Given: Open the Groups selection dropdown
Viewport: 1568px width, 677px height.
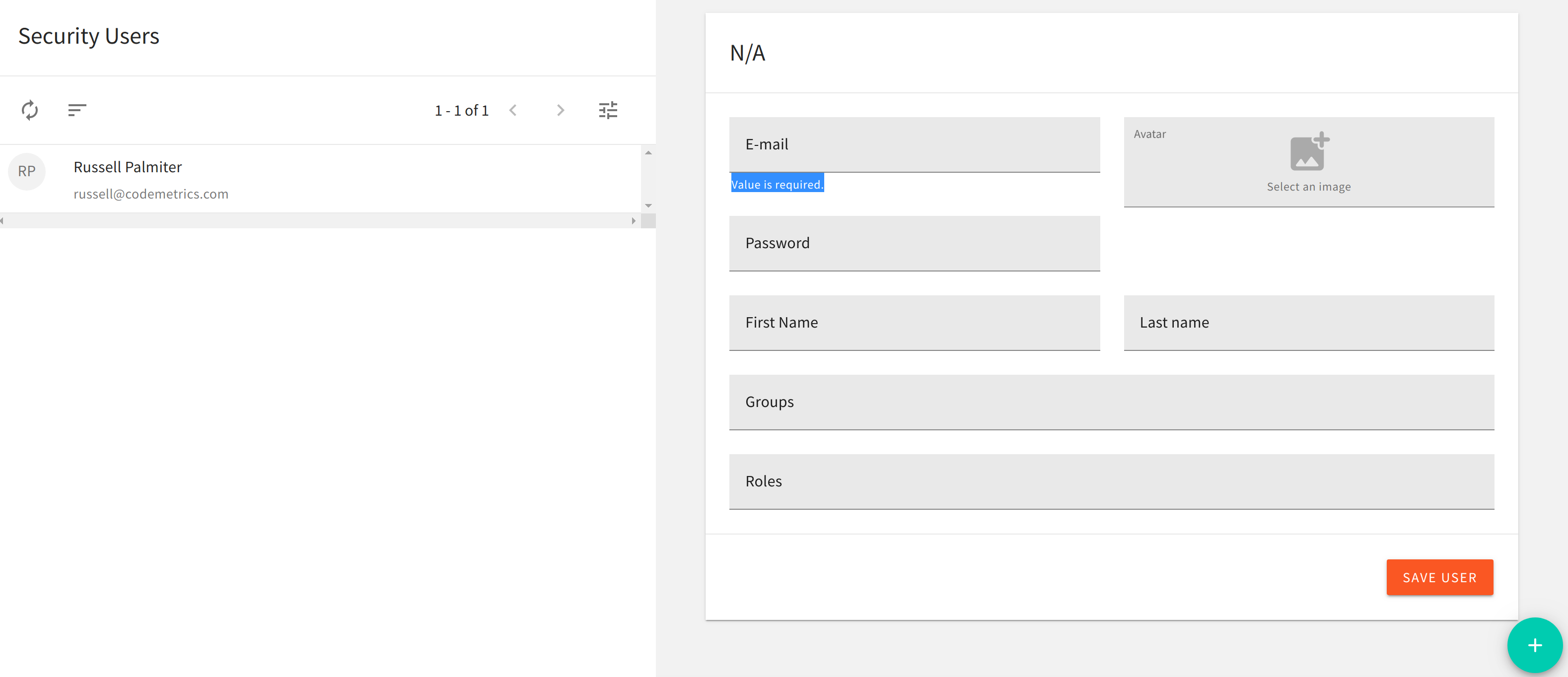Looking at the screenshot, I should 1111,402.
